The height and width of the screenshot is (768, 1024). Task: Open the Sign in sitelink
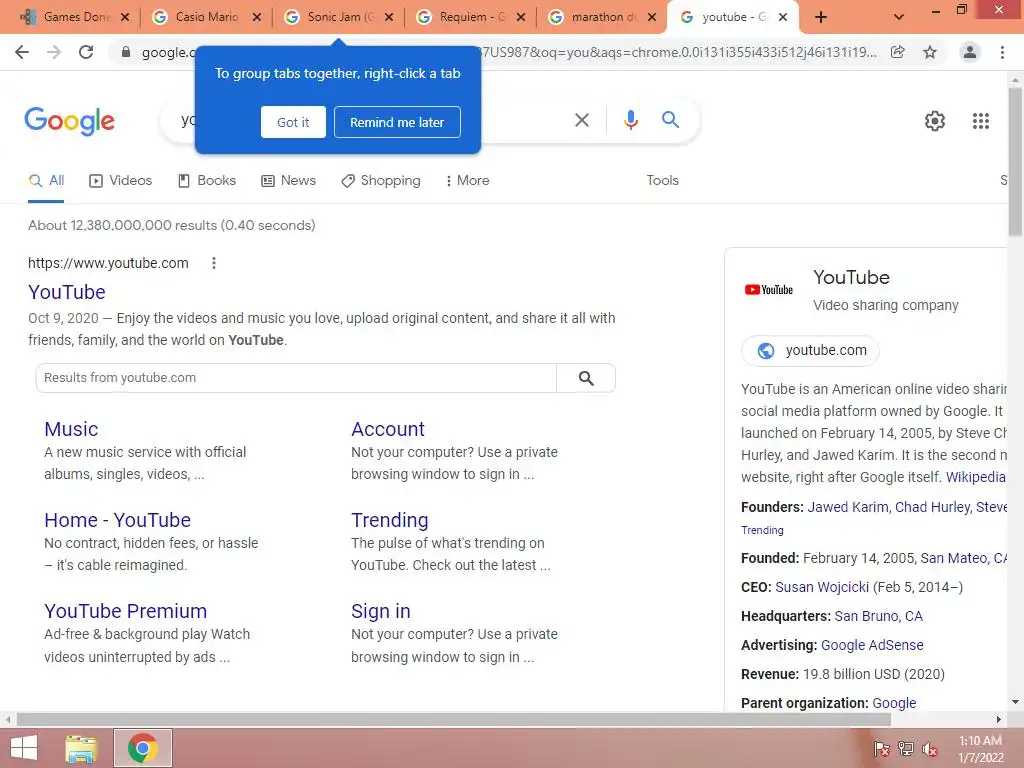click(x=381, y=611)
